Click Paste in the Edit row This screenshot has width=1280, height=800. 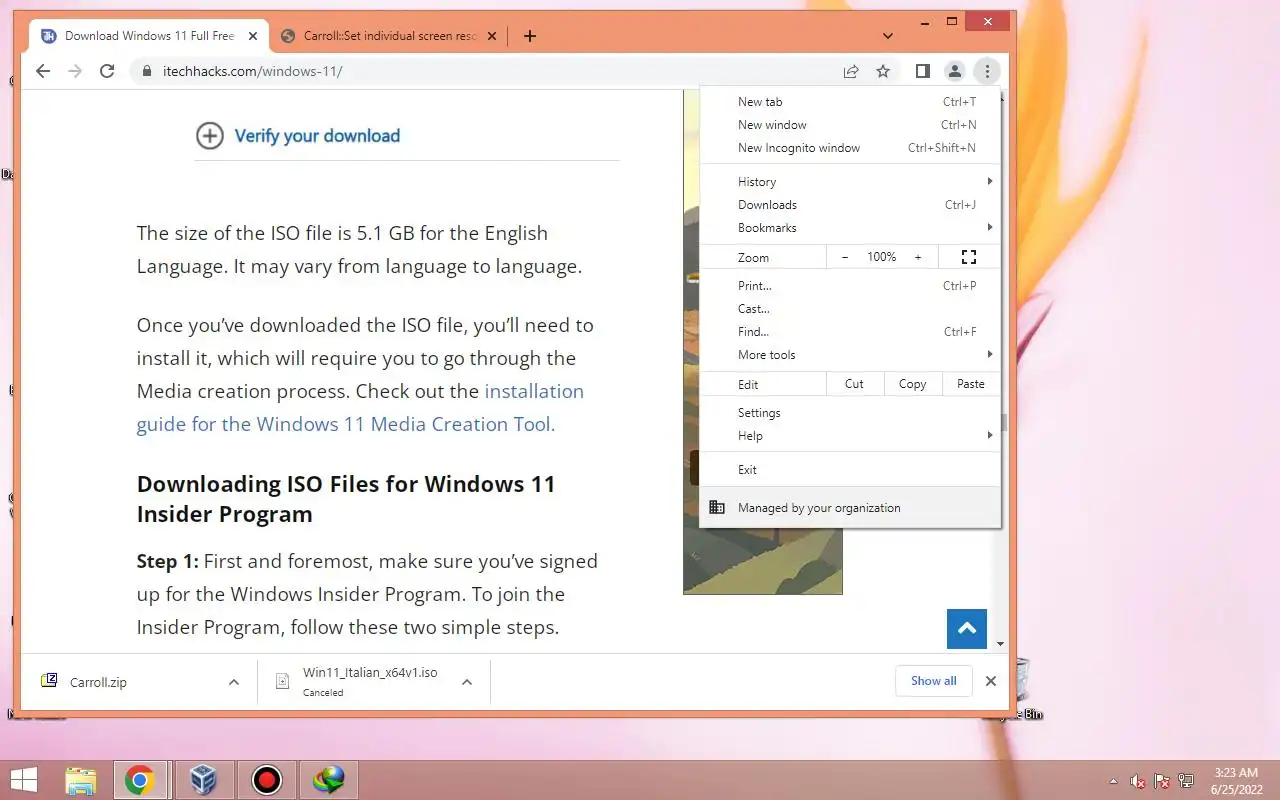(971, 384)
